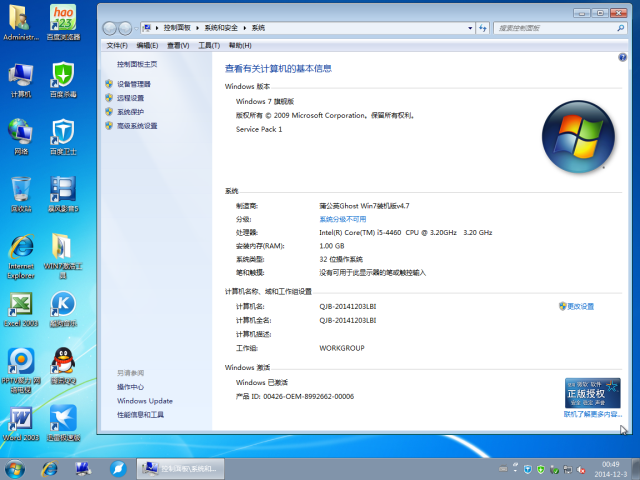Image resolution: width=640 pixels, height=480 pixels.
Task: Open the green shield antivirus shortcut
Action: pos(63,80)
